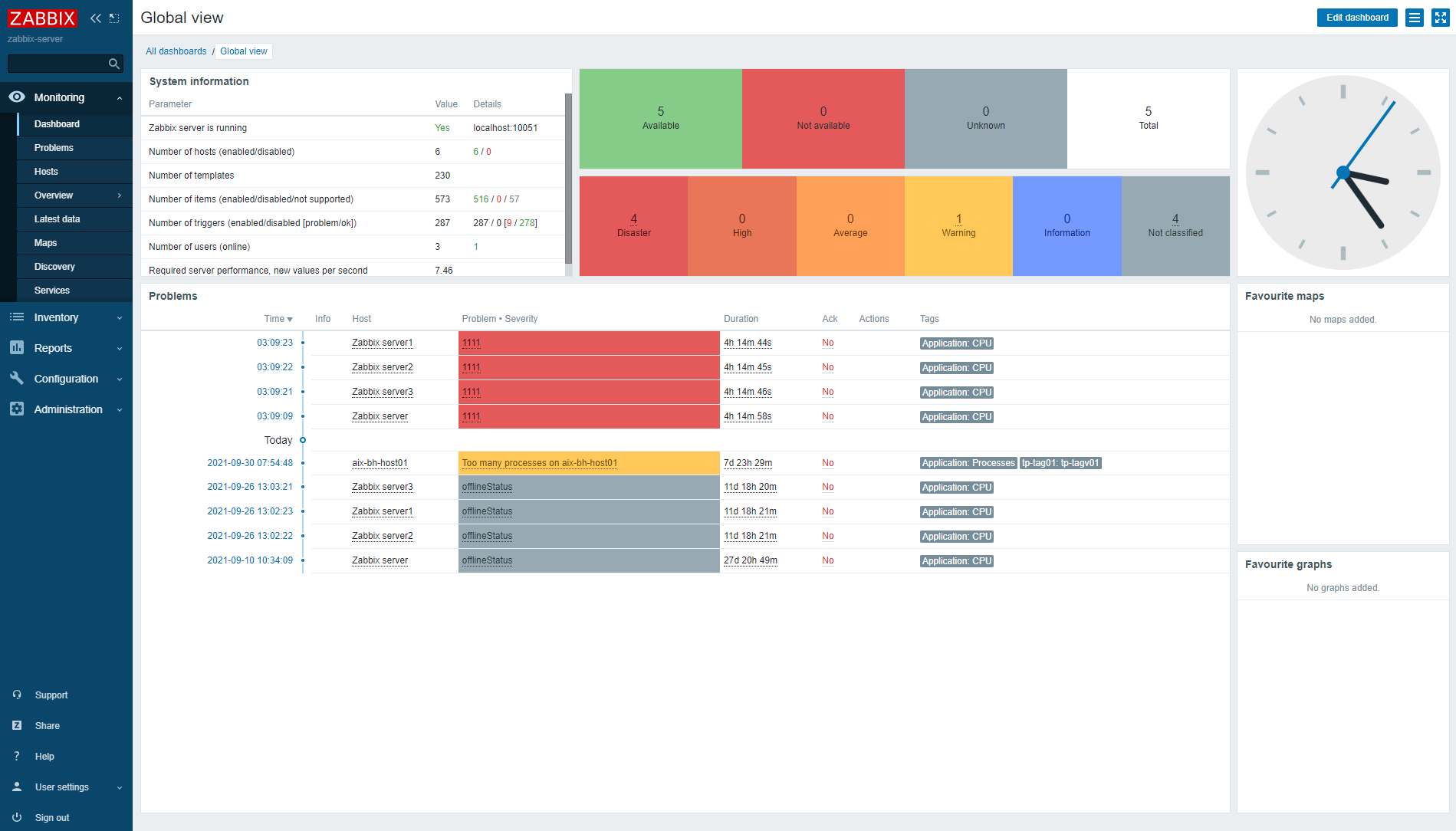Open the dashboard actions hamburger menu
Viewport: 1456px width, 831px height.
click(1415, 18)
